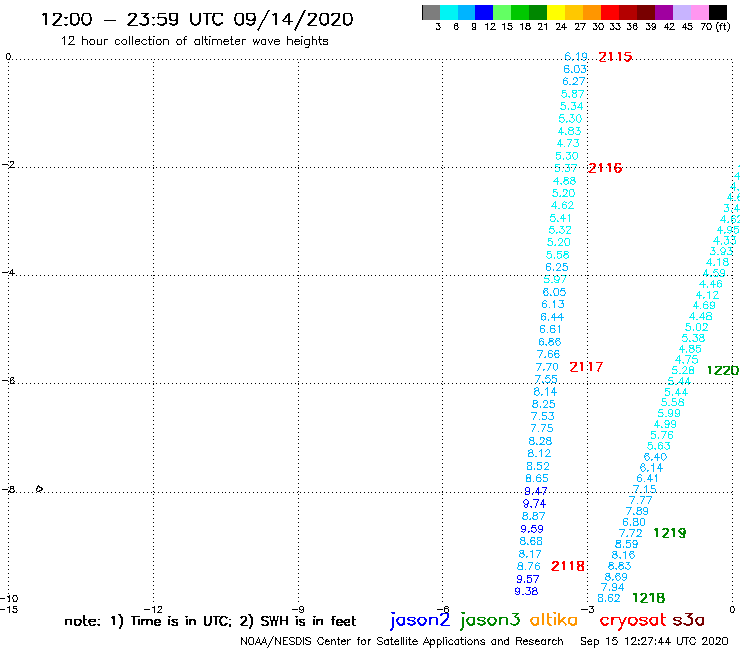Pick the yellow swatch in the color scale
The image size is (740, 650).
tap(556, 13)
